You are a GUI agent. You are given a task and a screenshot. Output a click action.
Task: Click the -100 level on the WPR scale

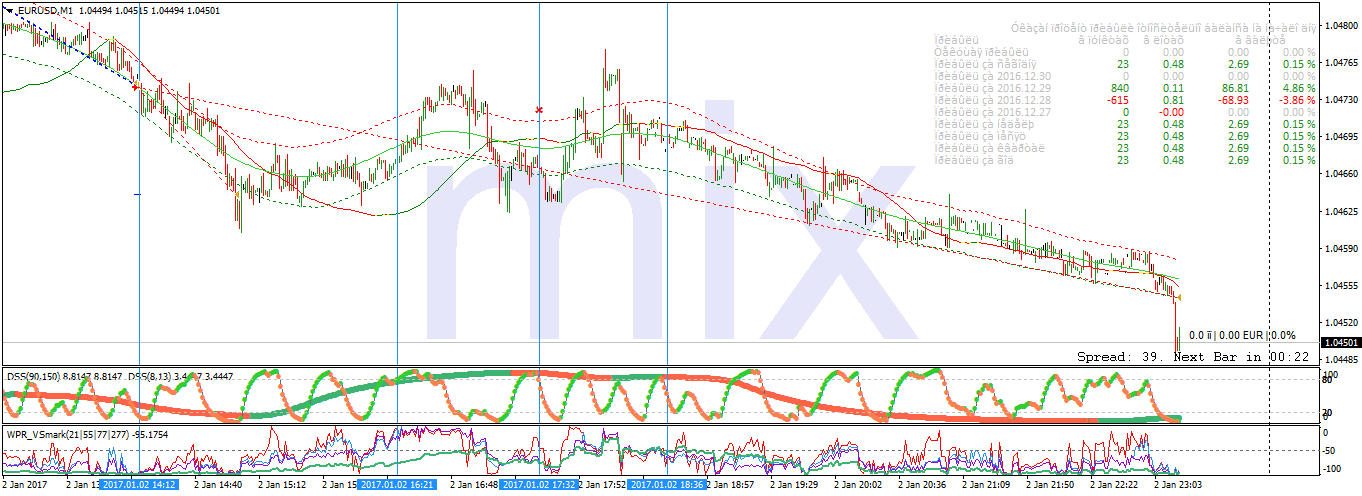click(x=1334, y=468)
